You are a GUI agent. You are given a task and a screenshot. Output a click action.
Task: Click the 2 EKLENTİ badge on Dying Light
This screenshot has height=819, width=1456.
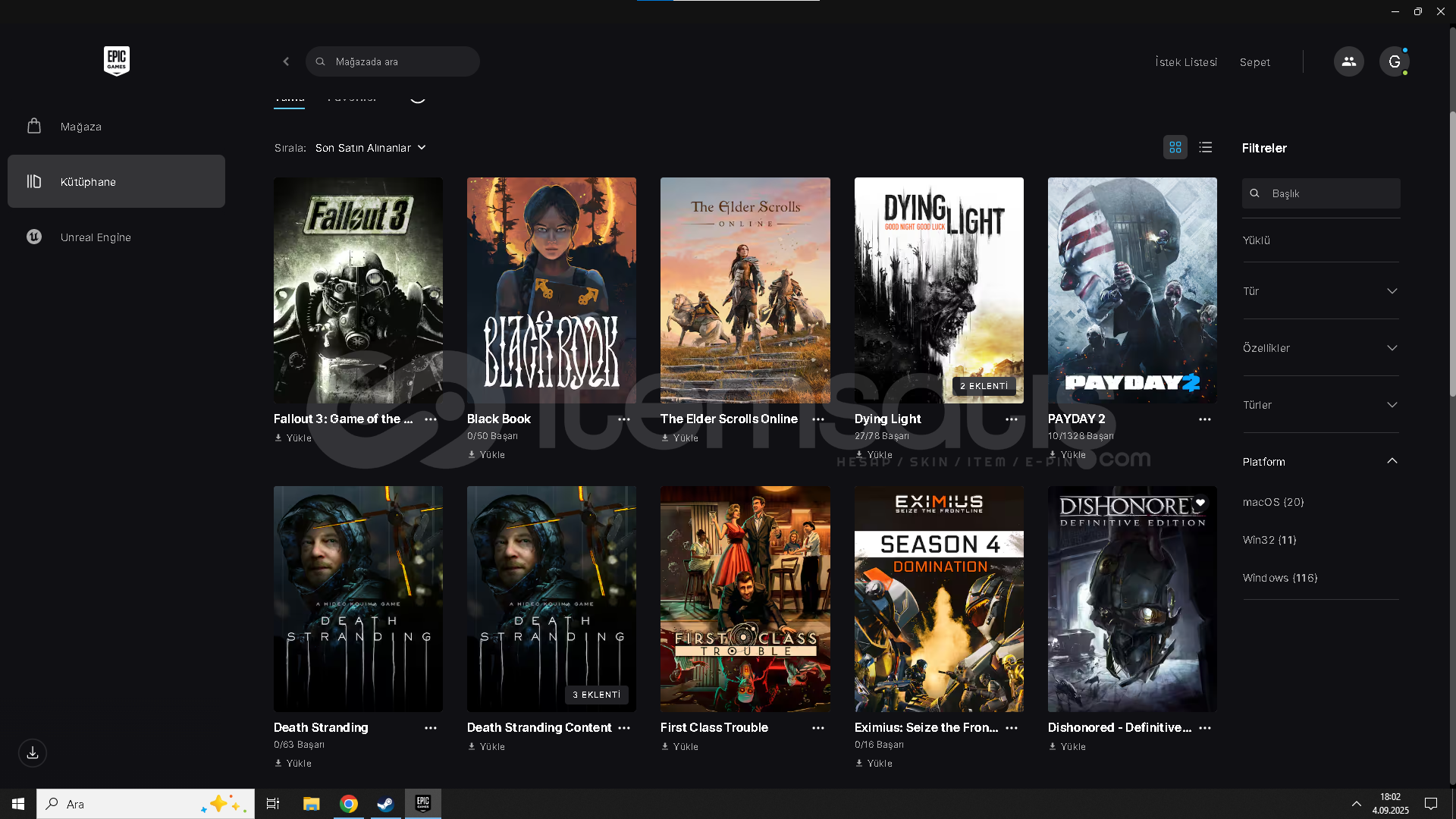(984, 386)
